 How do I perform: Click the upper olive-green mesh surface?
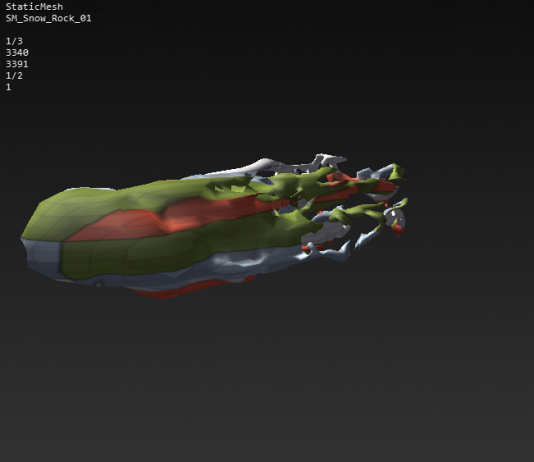pyautogui.click(x=136, y=201)
